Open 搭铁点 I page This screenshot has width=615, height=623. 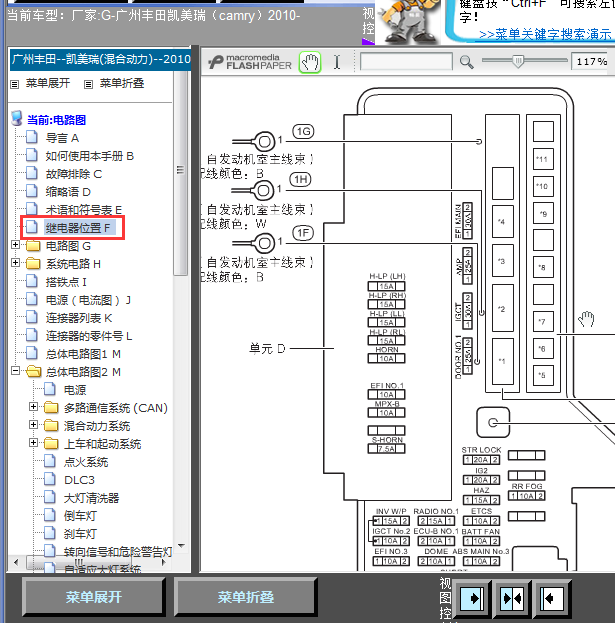[66, 282]
